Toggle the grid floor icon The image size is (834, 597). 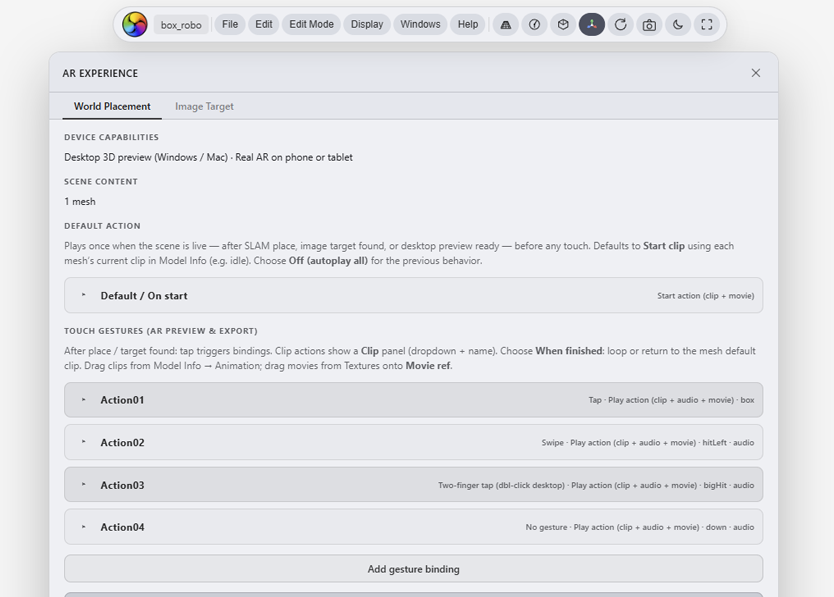click(x=506, y=24)
